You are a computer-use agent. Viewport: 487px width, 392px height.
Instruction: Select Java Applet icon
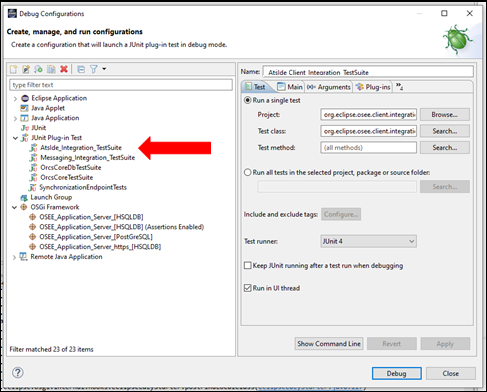click(x=24, y=108)
